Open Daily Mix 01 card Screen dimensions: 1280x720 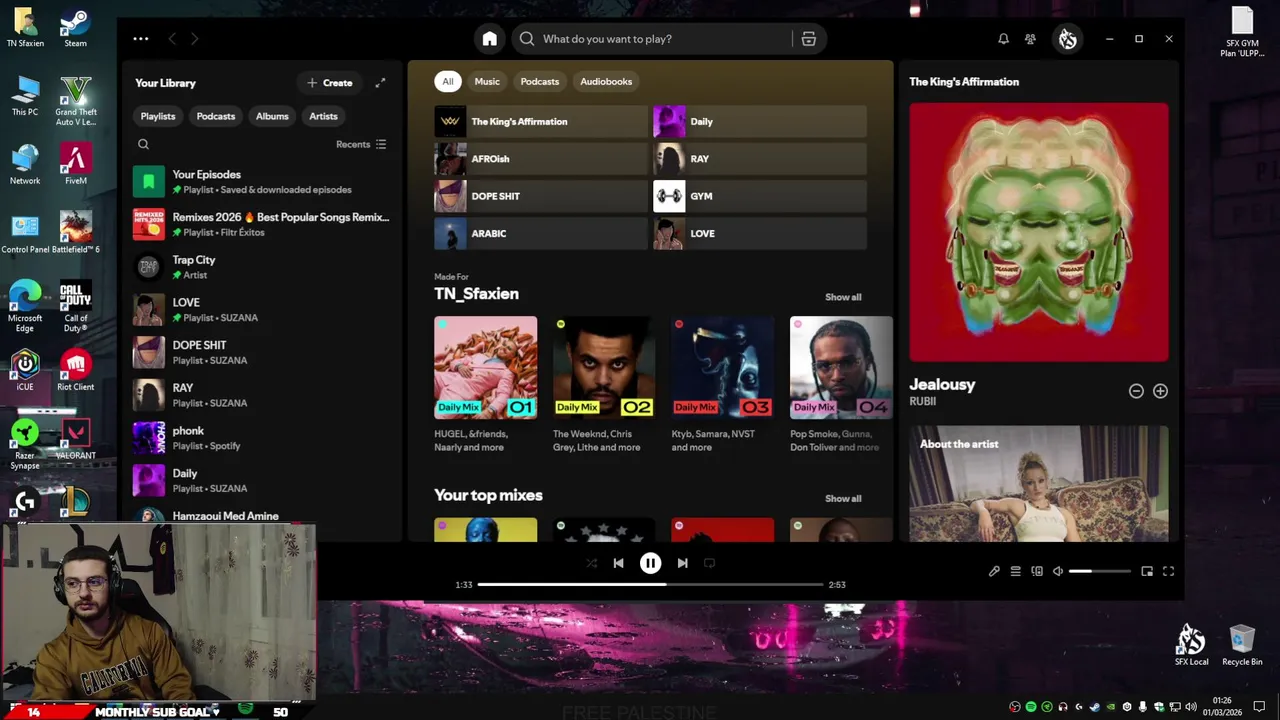point(485,385)
